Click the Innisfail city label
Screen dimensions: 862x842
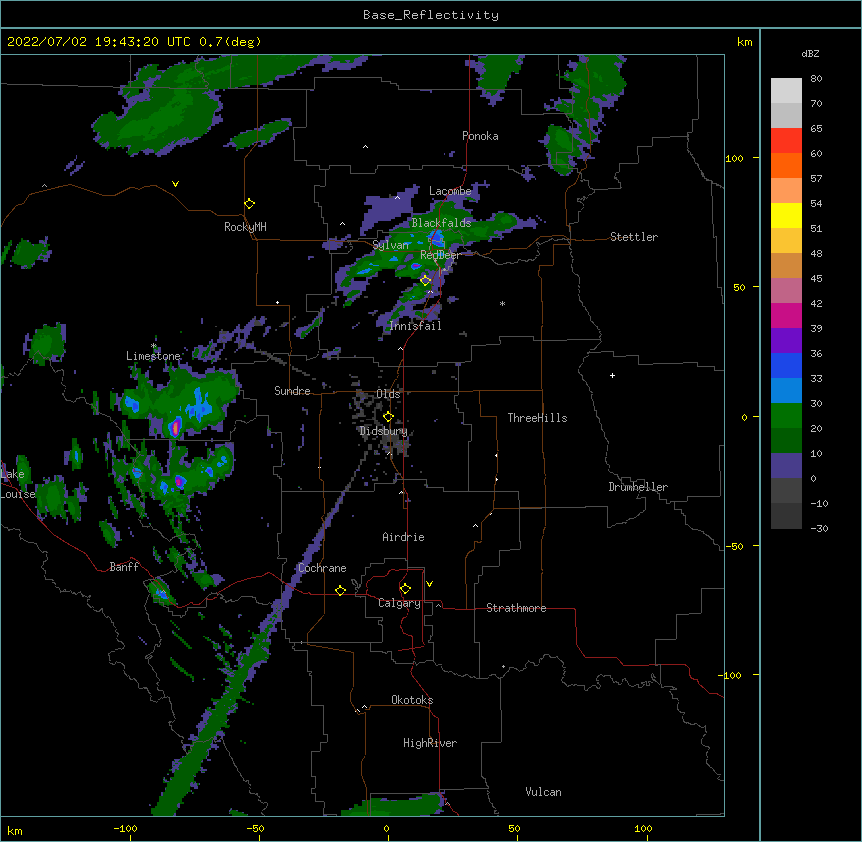pyautogui.click(x=415, y=326)
